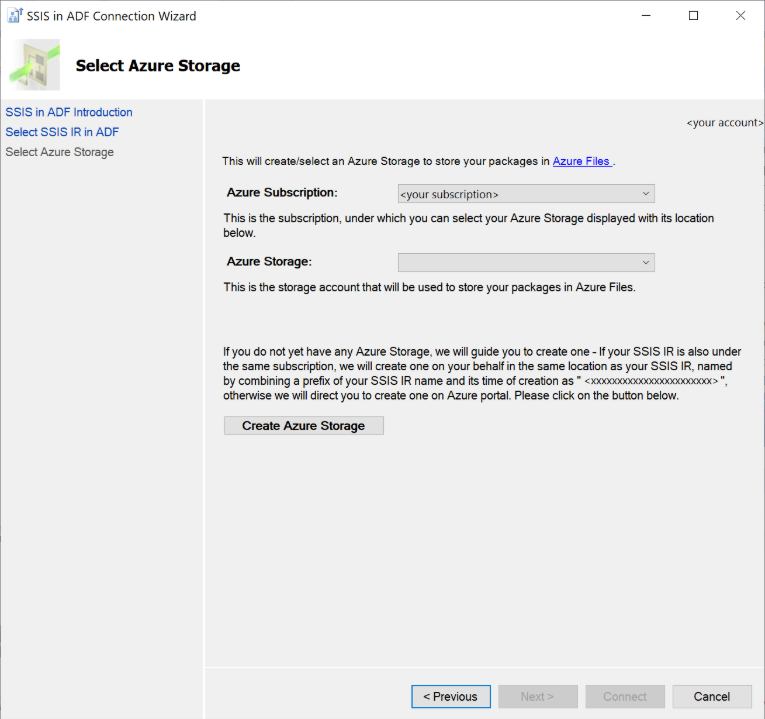Click the <your account> label
Image resolution: width=765 pixels, height=719 pixels.
tap(725, 123)
